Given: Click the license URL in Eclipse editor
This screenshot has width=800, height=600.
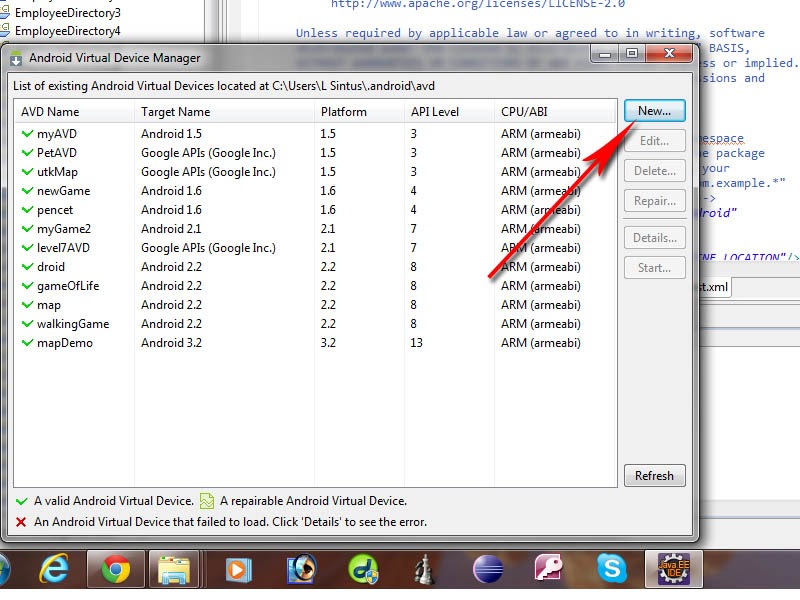Looking at the screenshot, I should 478,4.
